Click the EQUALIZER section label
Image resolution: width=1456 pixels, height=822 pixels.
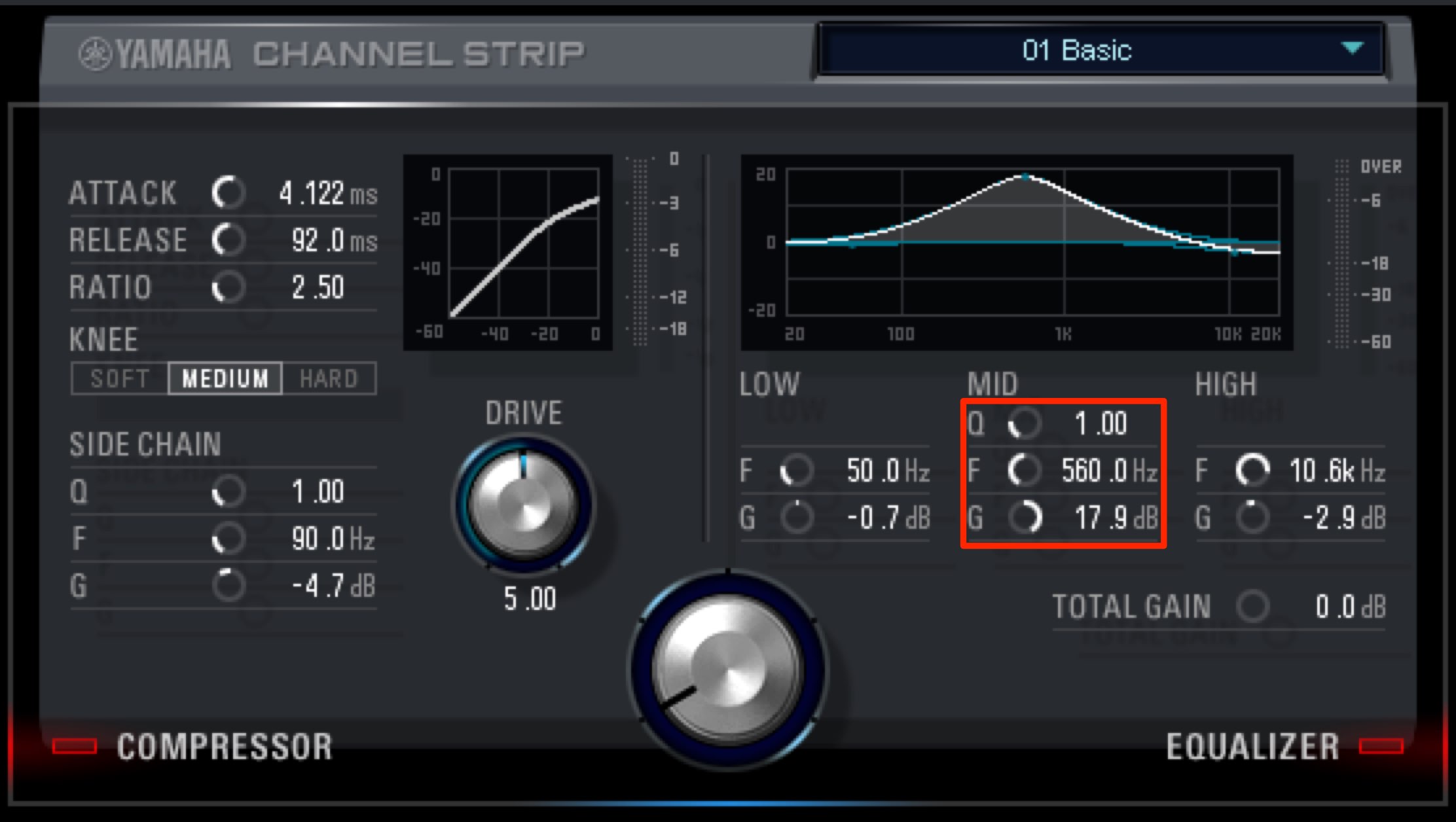pyautogui.click(x=1252, y=746)
